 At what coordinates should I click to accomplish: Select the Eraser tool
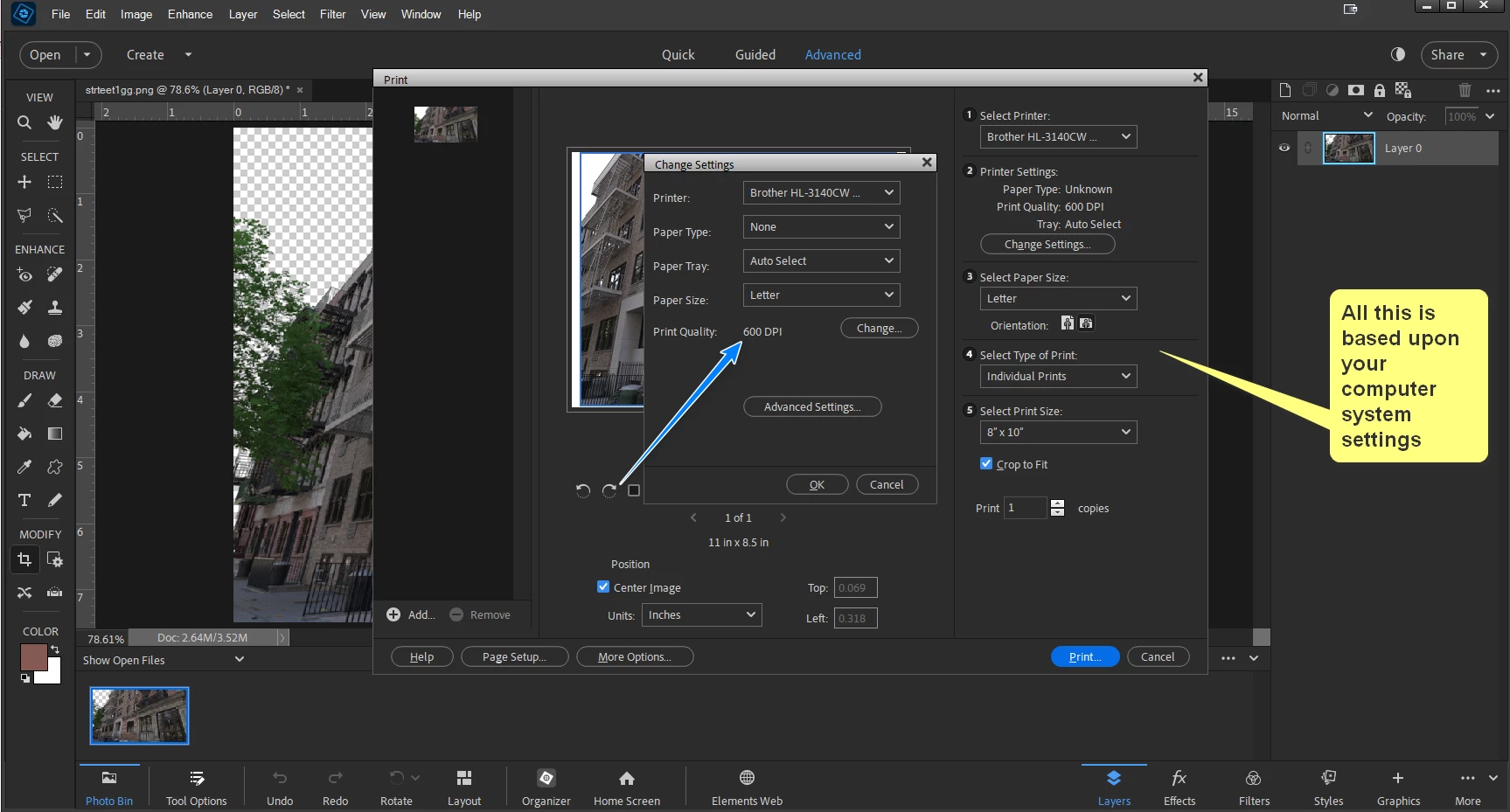click(x=55, y=400)
